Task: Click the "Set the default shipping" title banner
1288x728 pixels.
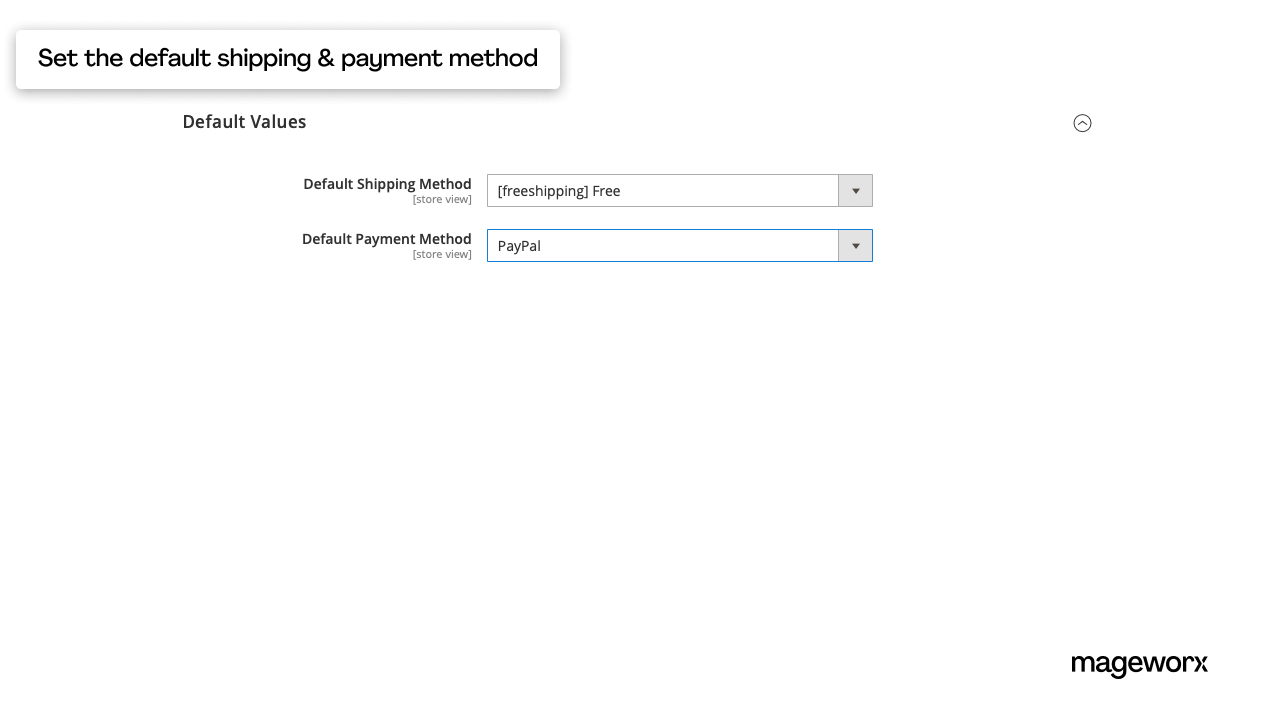Action: (287, 59)
